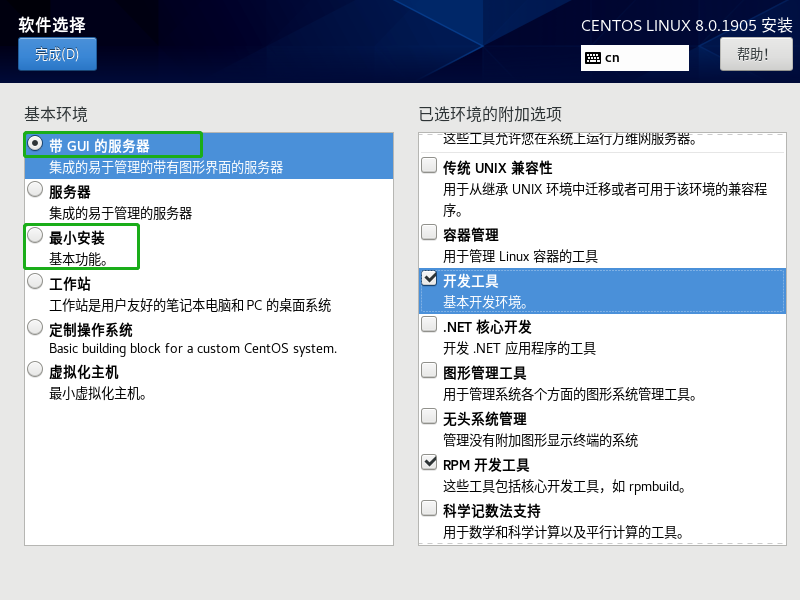Enable the .NET 核心开发 checkbox
Image resolution: width=800 pixels, height=600 pixels.
point(429,324)
